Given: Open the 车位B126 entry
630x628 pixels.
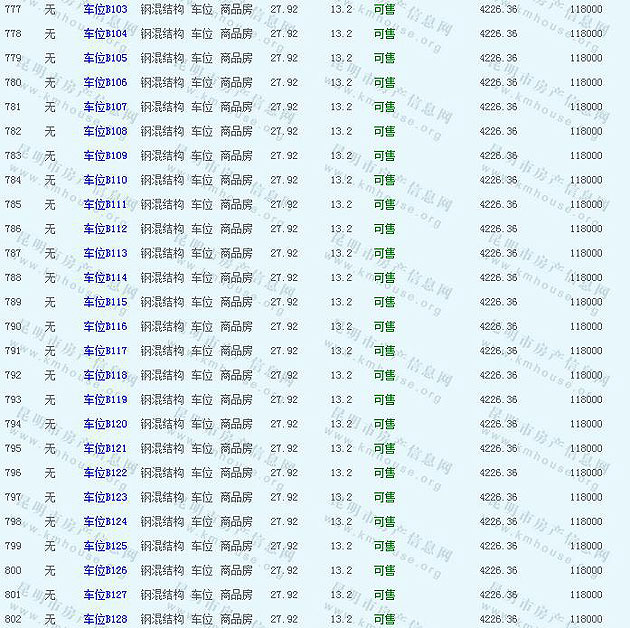Looking at the screenshot, I should pyautogui.click(x=105, y=571).
